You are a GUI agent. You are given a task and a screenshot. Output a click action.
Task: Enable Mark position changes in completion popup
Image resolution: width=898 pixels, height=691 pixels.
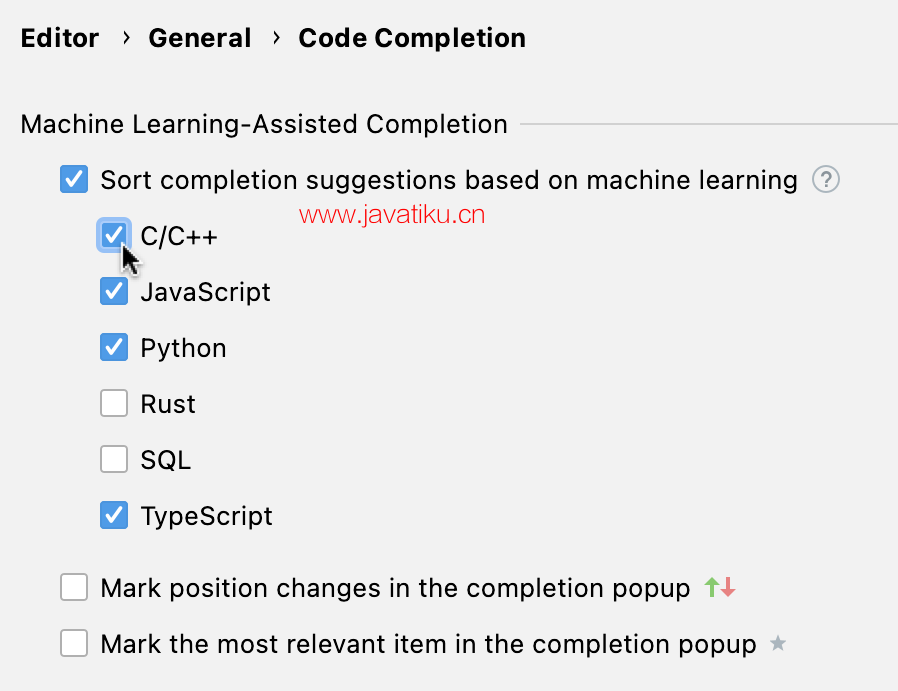click(74, 588)
